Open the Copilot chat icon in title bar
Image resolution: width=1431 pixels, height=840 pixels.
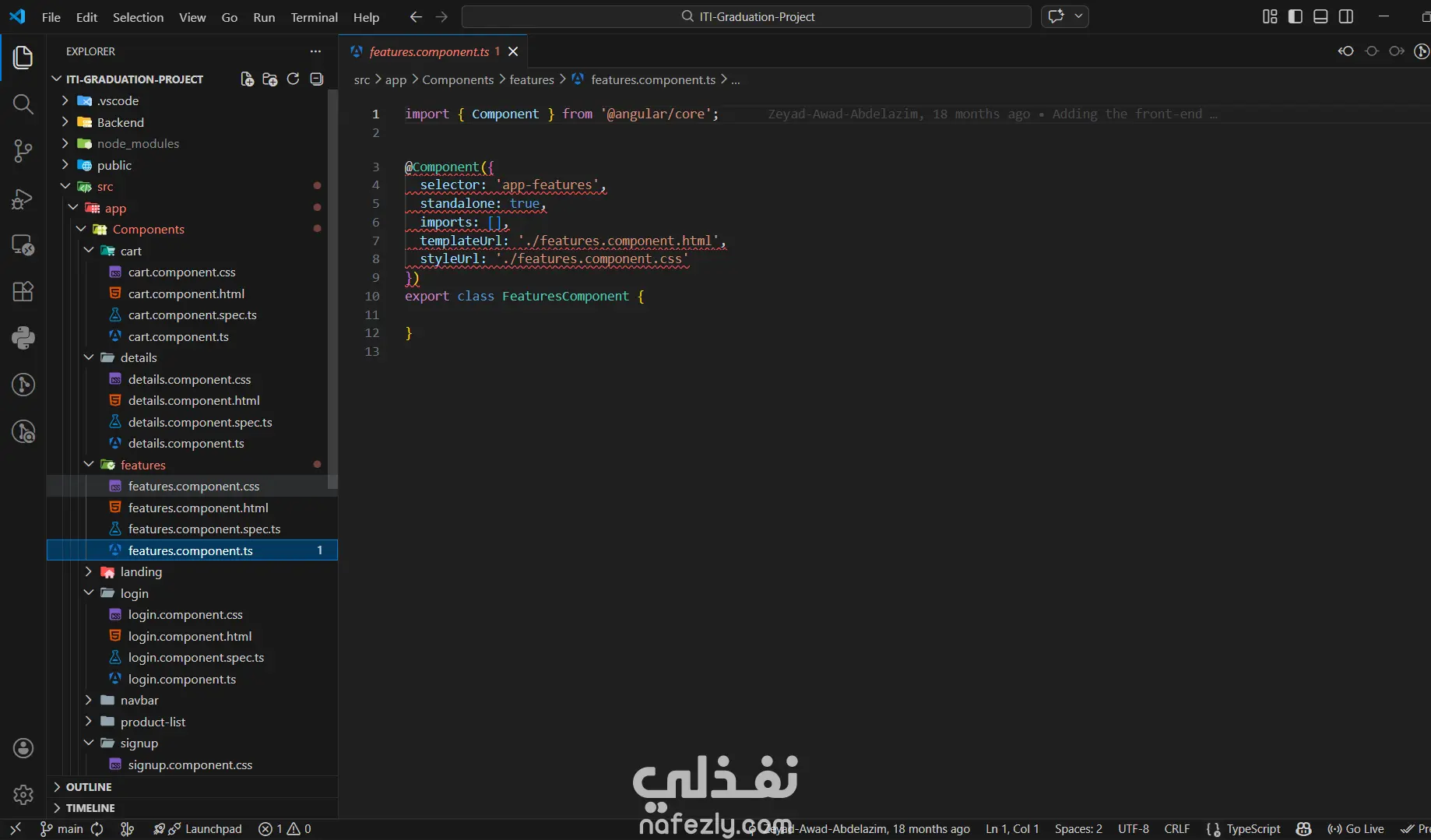coord(1057,16)
